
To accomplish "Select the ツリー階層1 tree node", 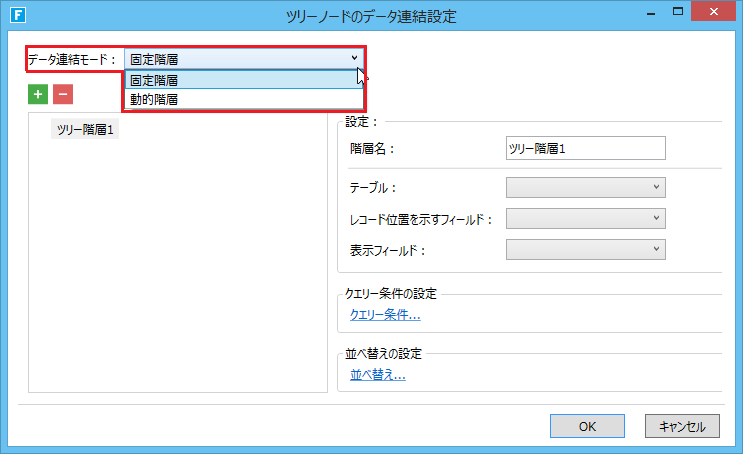I will tap(85, 129).
